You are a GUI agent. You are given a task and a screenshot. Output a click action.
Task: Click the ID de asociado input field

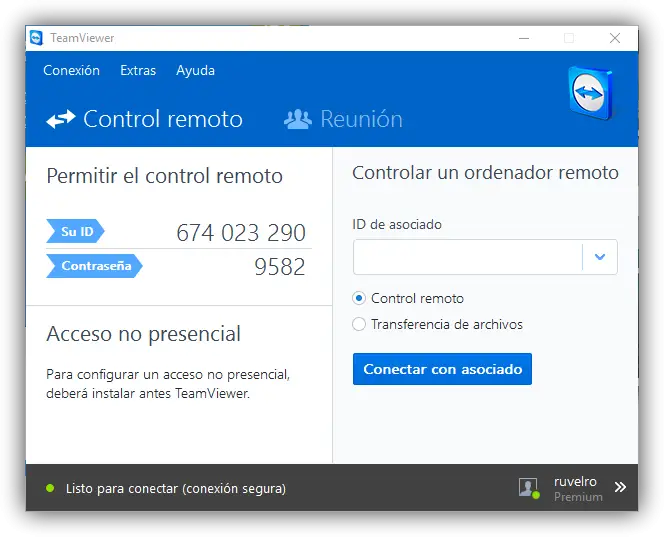468,257
